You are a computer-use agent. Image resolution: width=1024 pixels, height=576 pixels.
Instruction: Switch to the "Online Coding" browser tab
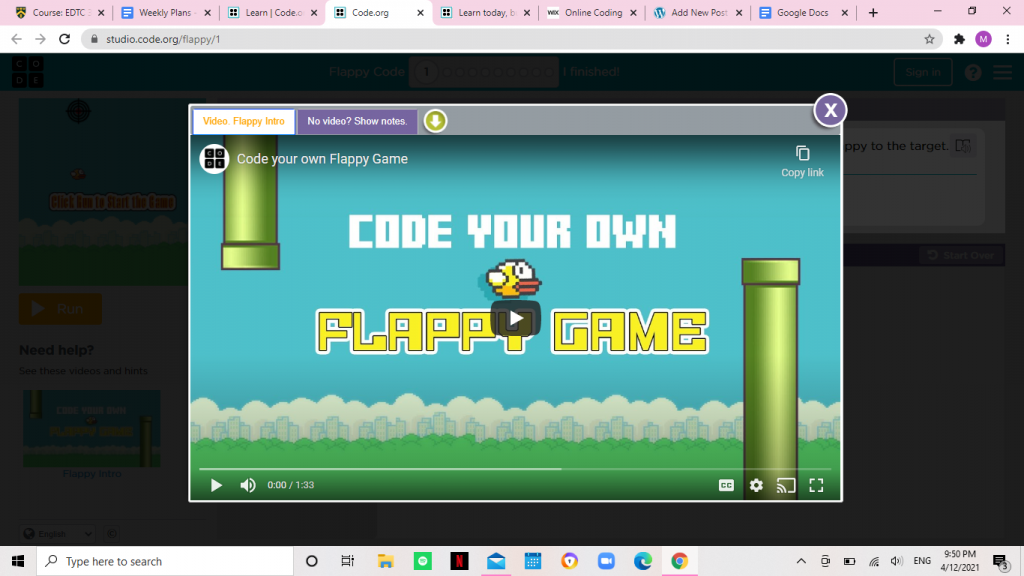click(591, 13)
